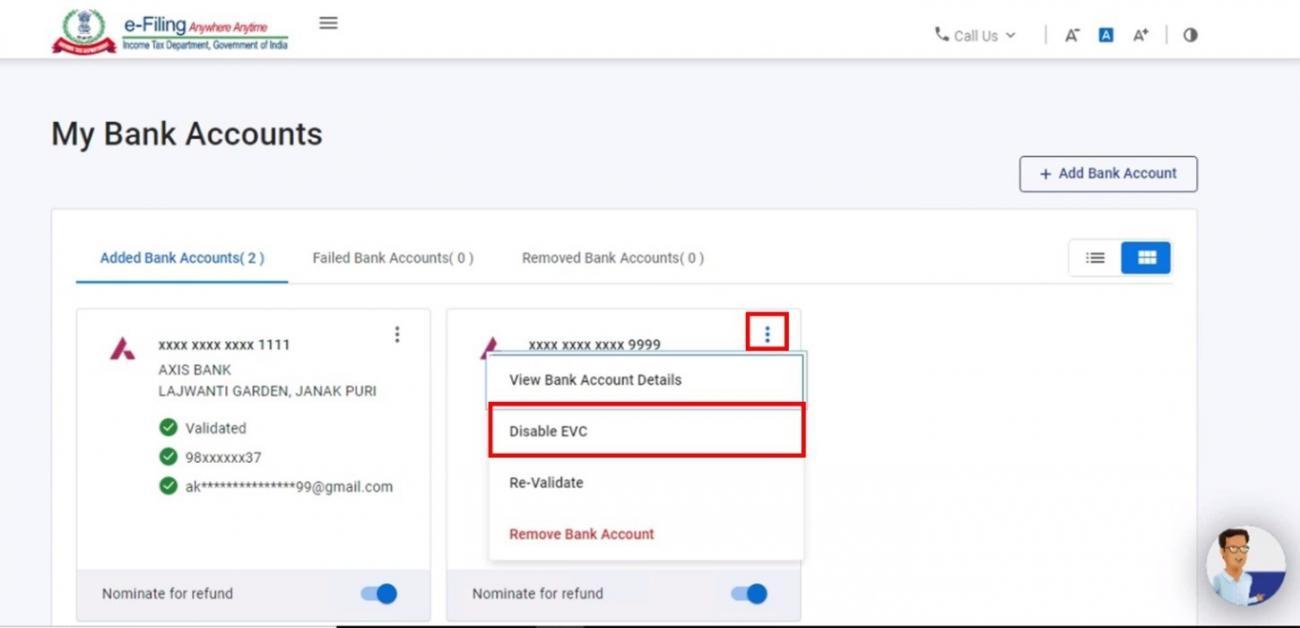Open the chatbot assistant avatar
The image size is (1300, 628).
click(x=1245, y=566)
